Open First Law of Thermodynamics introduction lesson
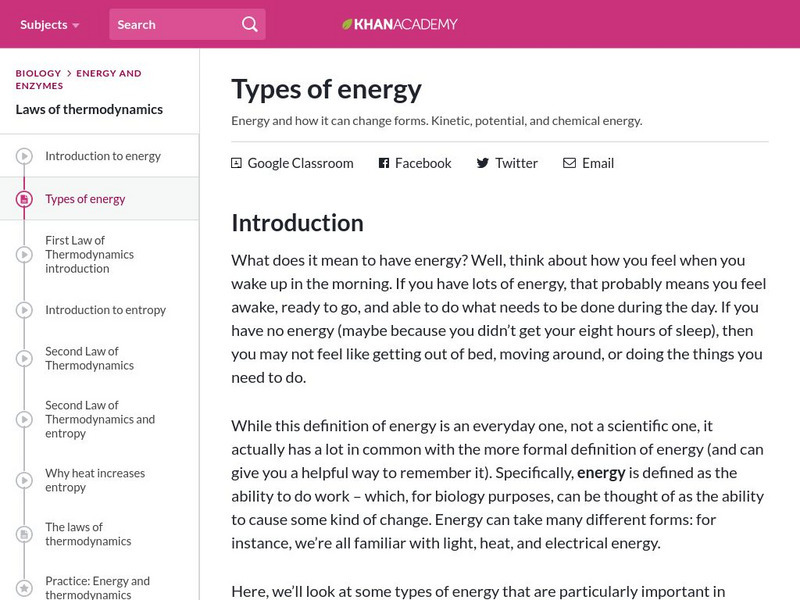This screenshot has width=800, height=600. pyautogui.click(x=89, y=254)
